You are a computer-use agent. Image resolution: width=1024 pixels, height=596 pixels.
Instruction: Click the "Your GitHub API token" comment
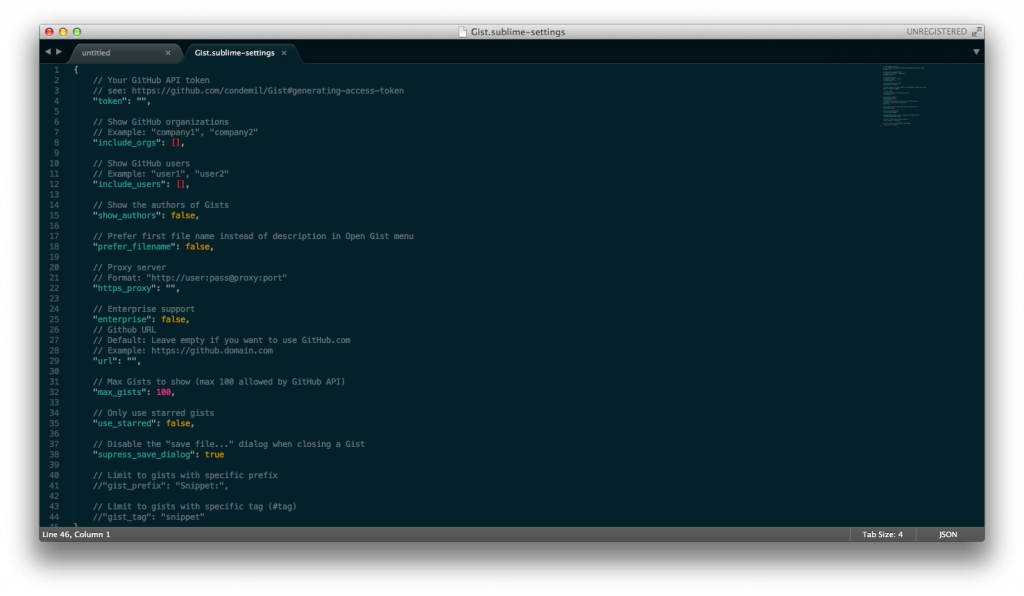[x=151, y=80]
